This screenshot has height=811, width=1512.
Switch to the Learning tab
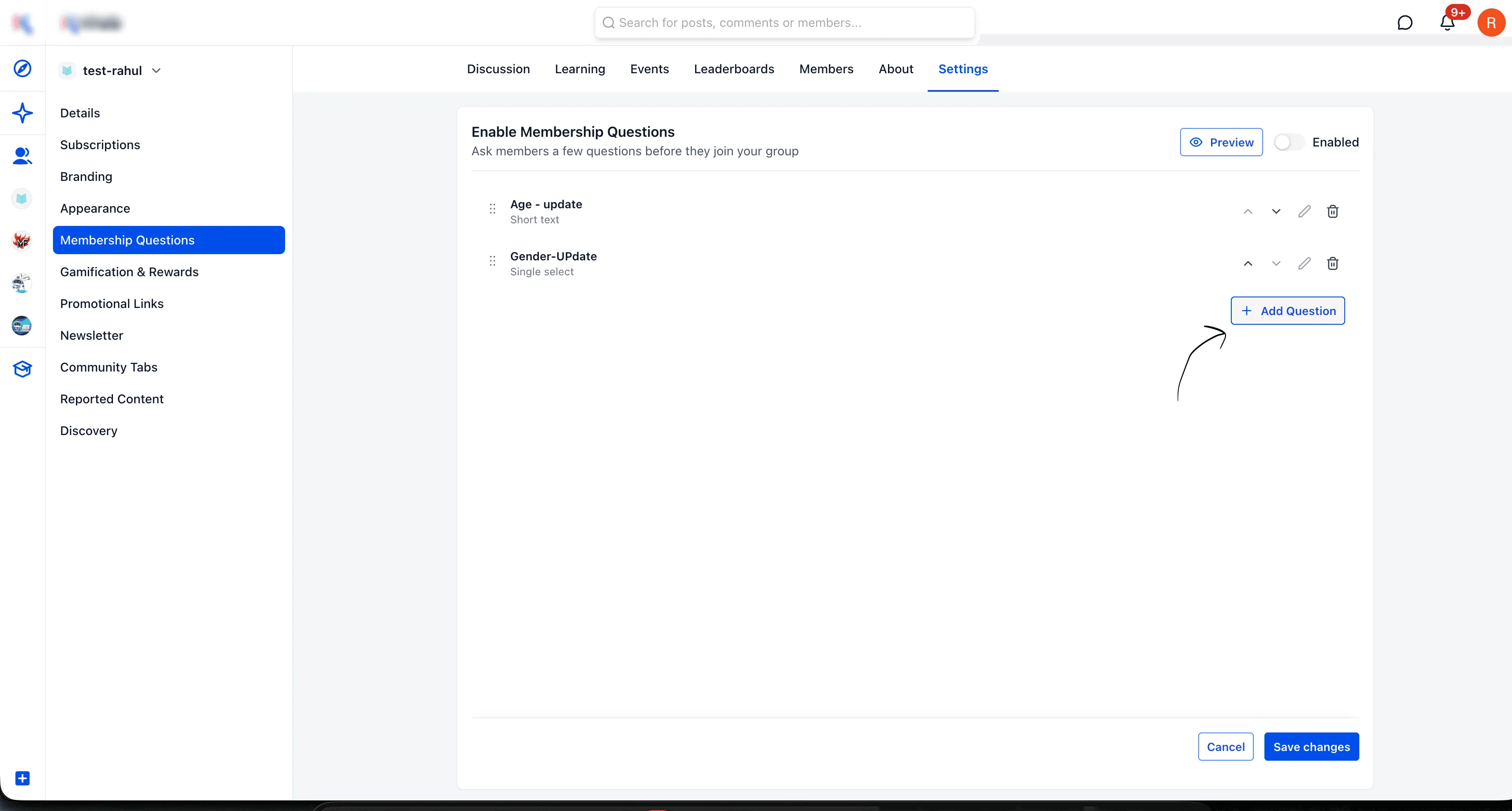tap(580, 69)
